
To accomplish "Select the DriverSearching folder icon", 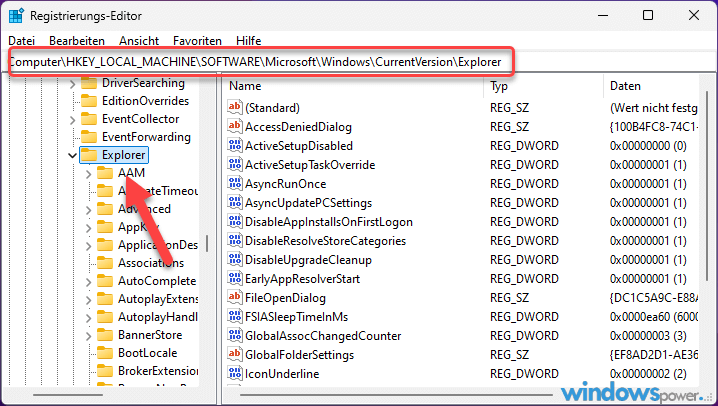I will pyautogui.click(x=89, y=83).
